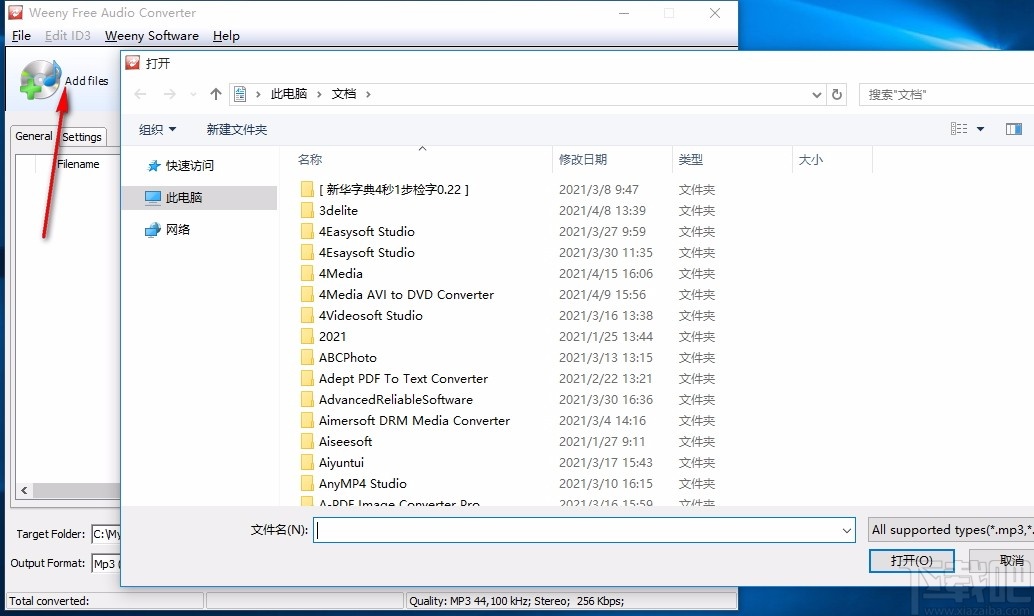The image size is (1034, 616).
Task: Switch to the Settings tab
Action: coord(82,136)
